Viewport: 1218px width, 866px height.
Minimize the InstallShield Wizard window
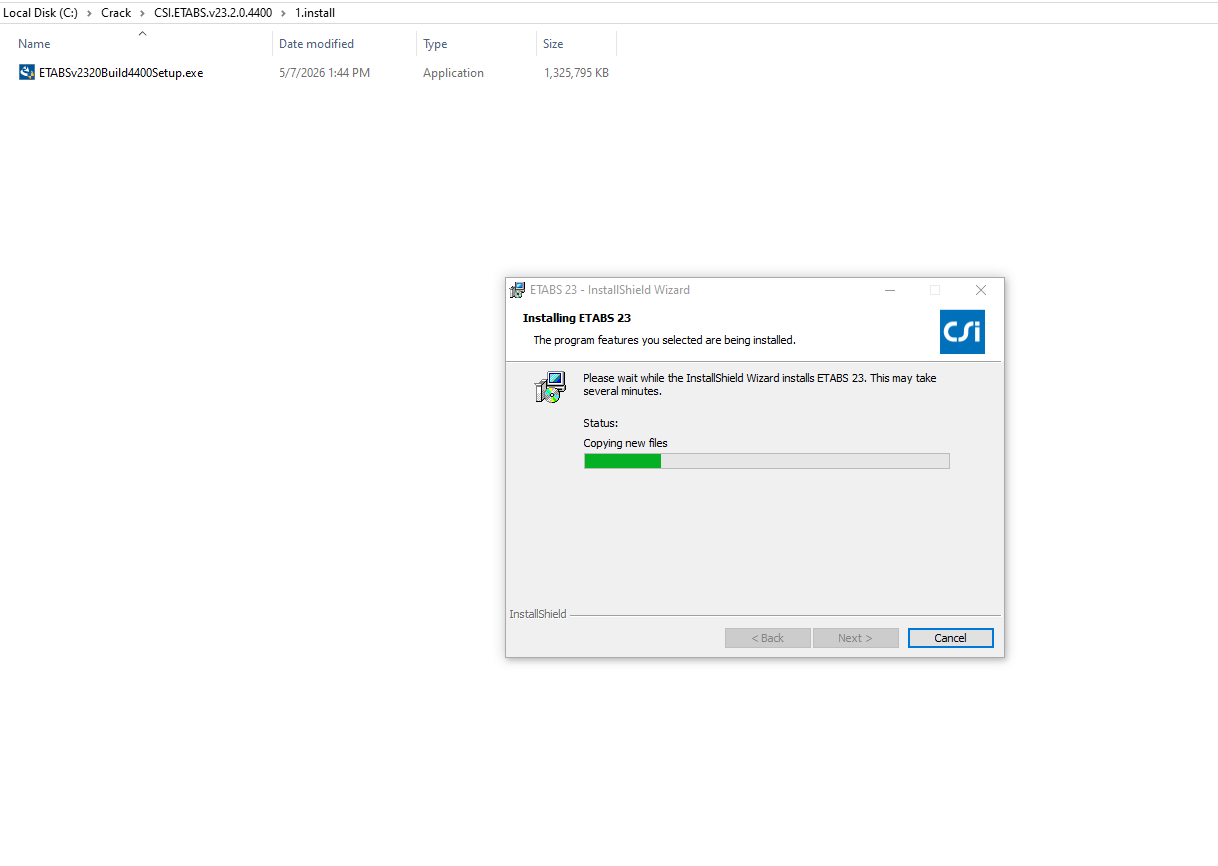pyautogui.click(x=889, y=290)
